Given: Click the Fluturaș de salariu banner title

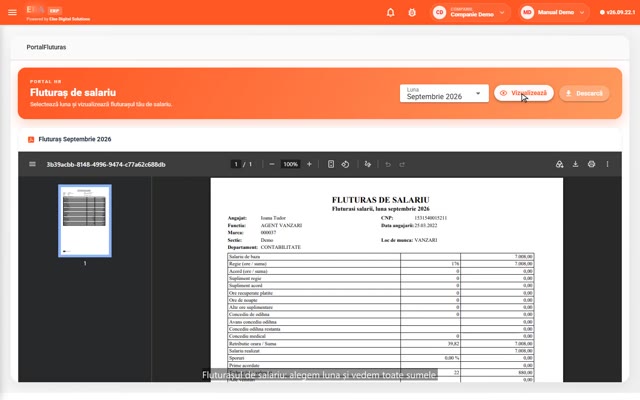Looking at the screenshot, I should [x=73, y=93].
